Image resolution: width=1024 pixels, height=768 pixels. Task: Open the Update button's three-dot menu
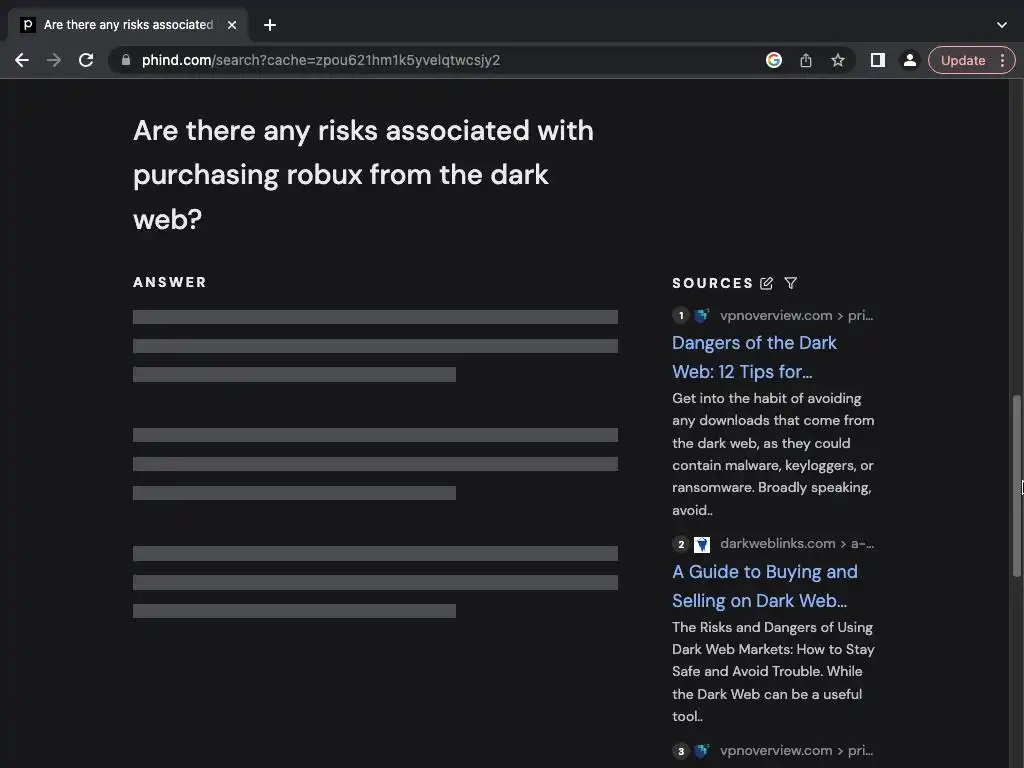(x=1003, y=60)
